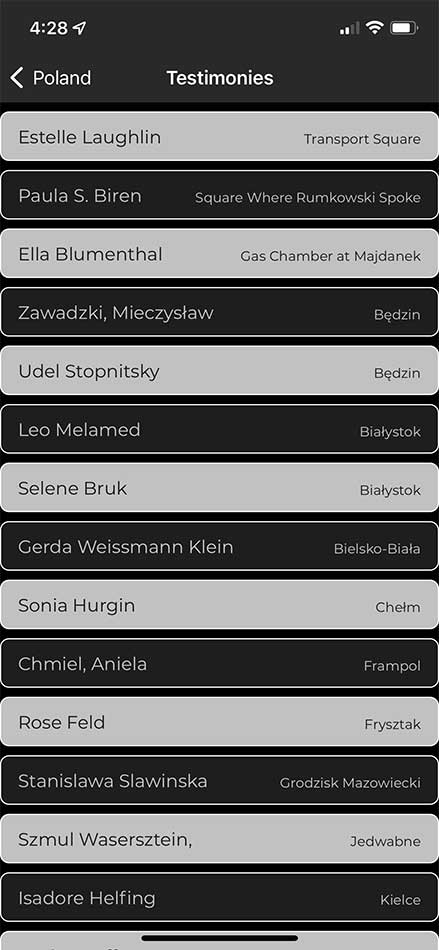Screen dimensions: 439x950
Task: Select Sonia Hurgin from Chełm
Action: pyautogui.click(x=219, y=605)
